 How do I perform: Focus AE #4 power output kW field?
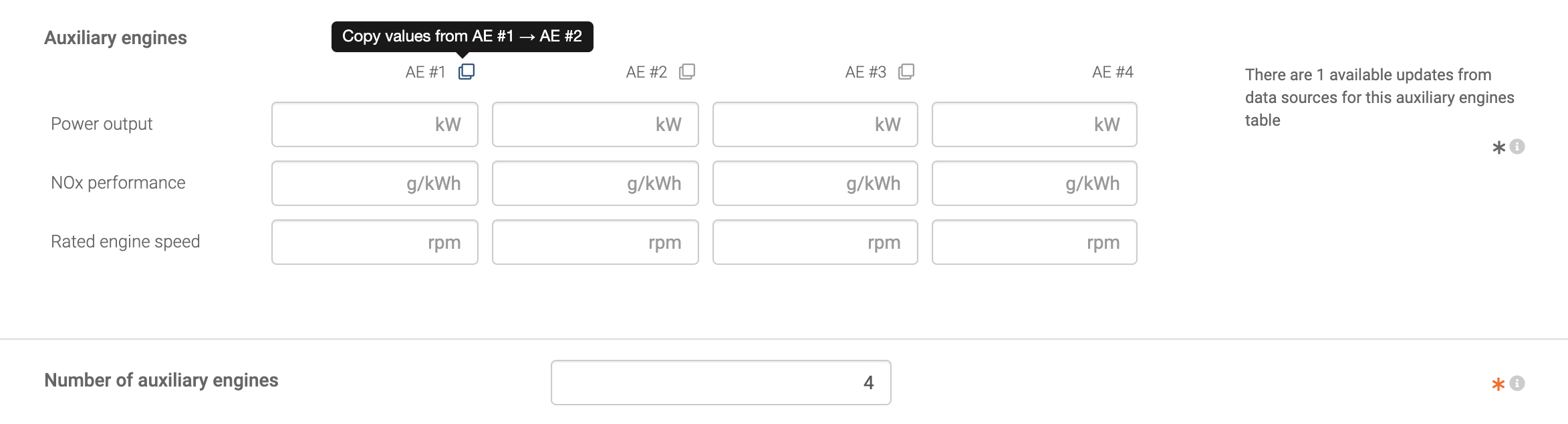point(1035,124)
